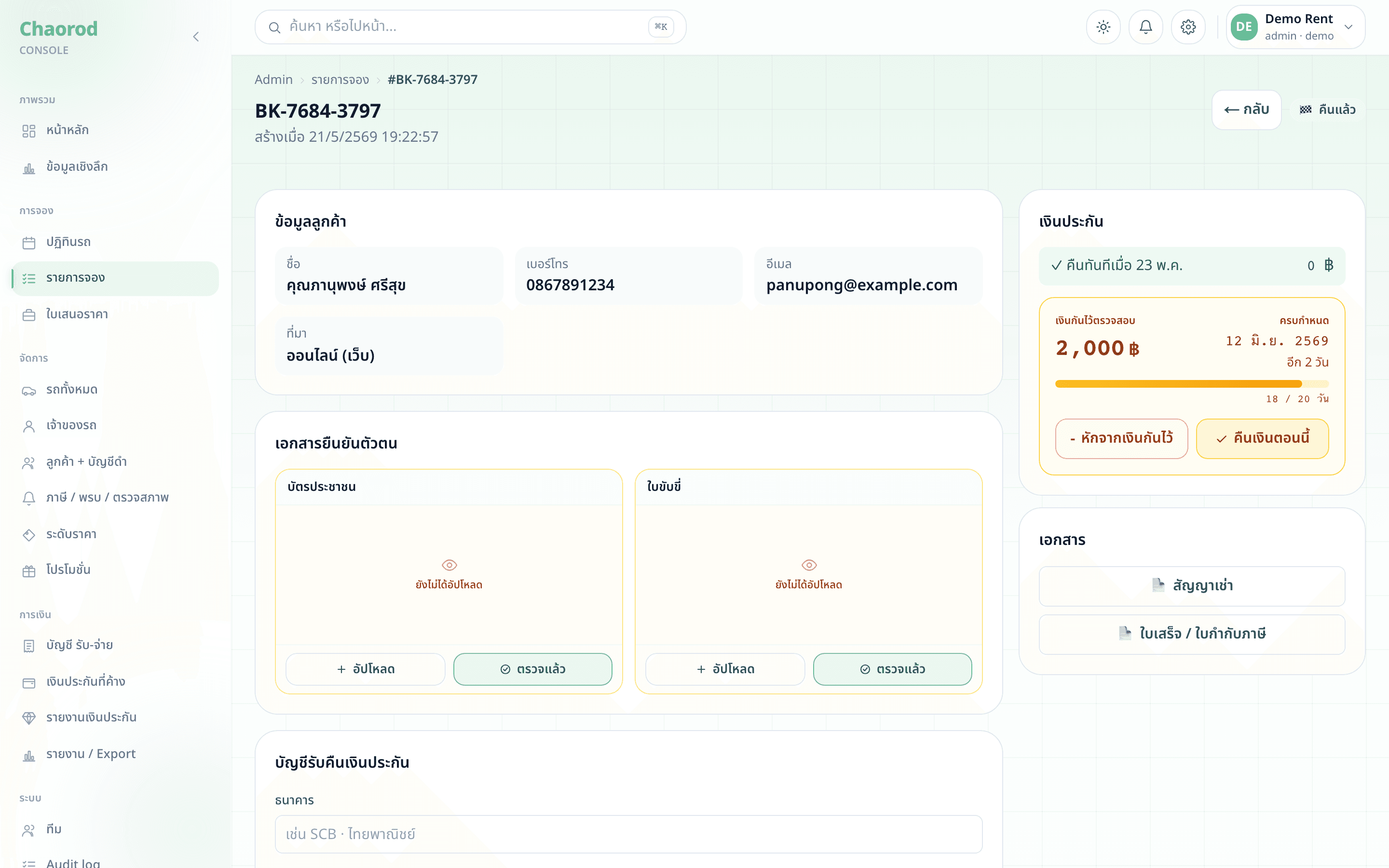The width and height of the screenshot is (1389, 868).
Task: Click the รายการจอง checklist icon
Action: (x=29, y=280)
